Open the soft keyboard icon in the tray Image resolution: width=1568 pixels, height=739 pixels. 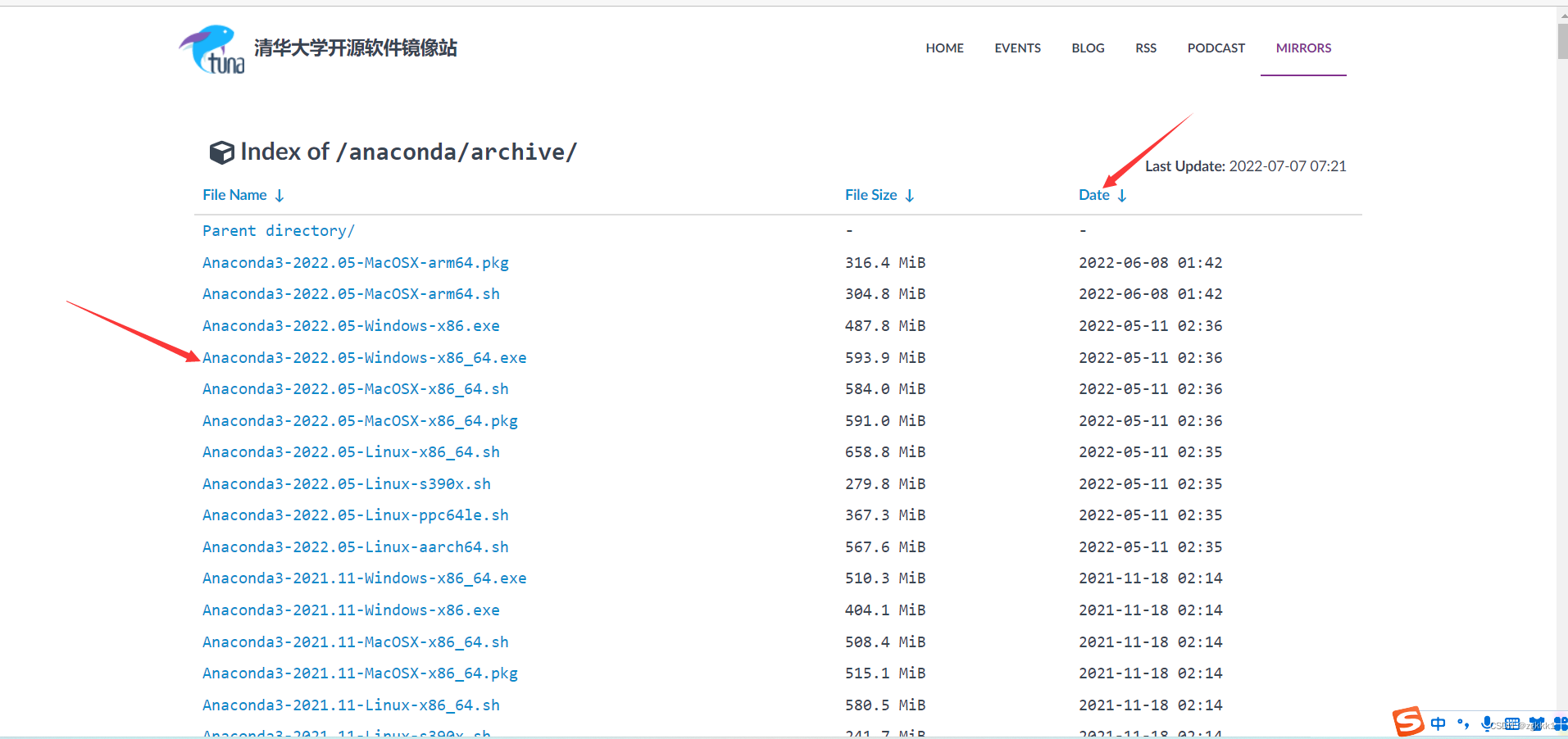point(1512,723)
